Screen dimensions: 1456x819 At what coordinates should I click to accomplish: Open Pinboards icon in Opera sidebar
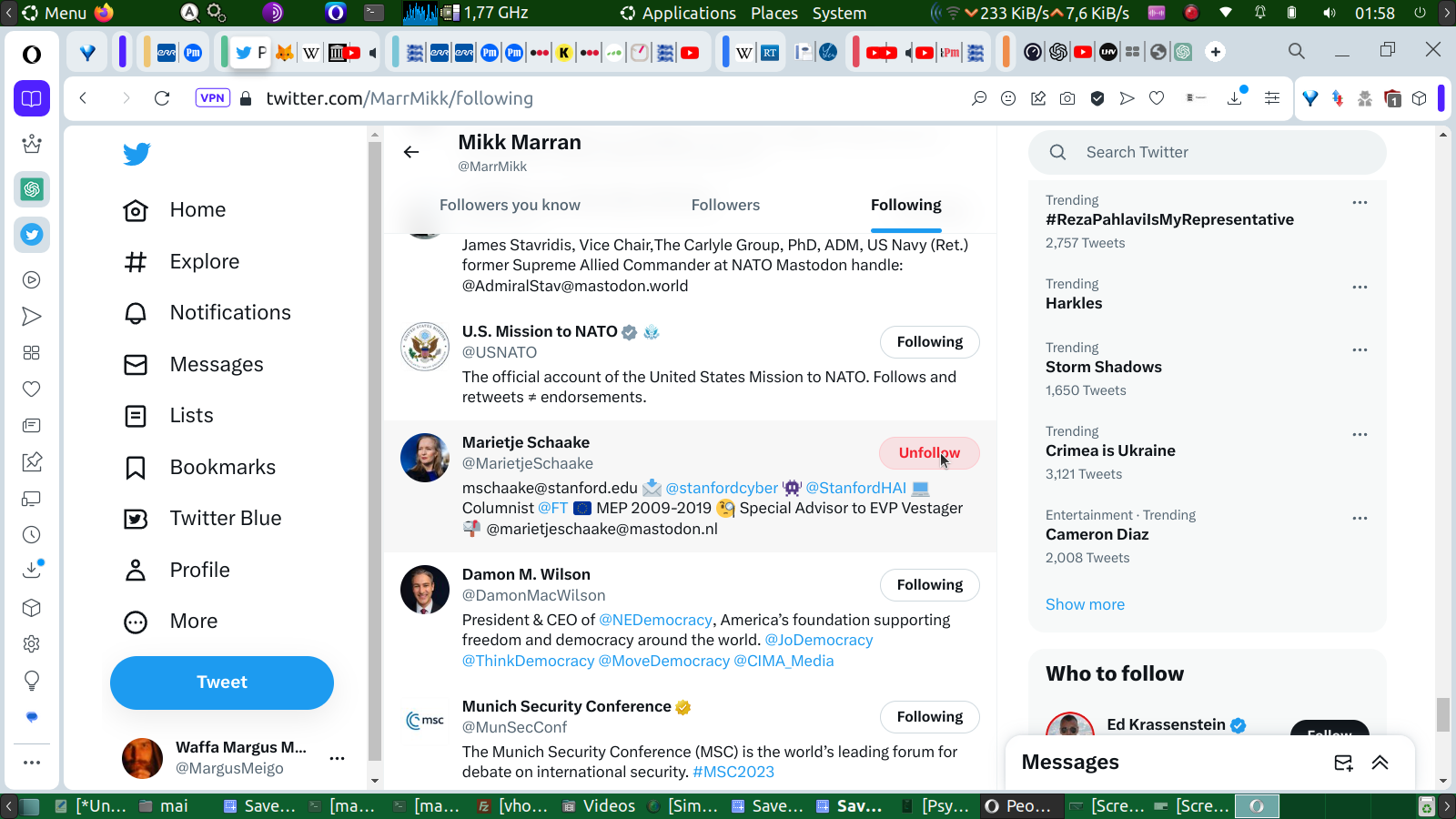pyautogui.click(x=32, y=462)
